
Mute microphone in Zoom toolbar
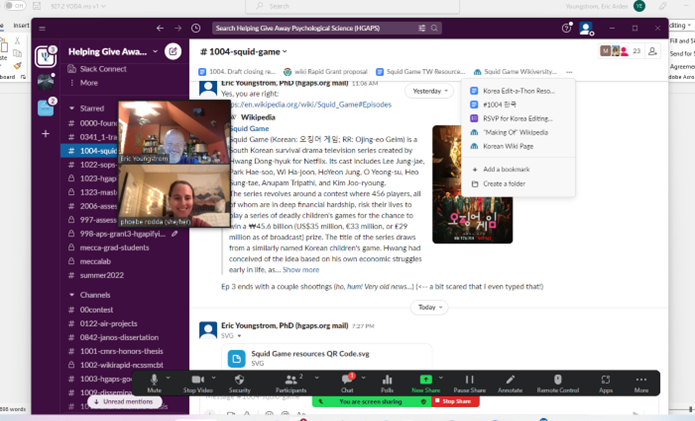point(154,381)
